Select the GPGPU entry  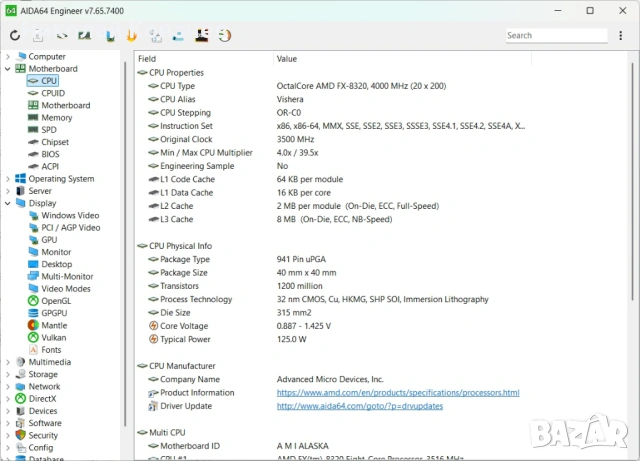(55, 313)
